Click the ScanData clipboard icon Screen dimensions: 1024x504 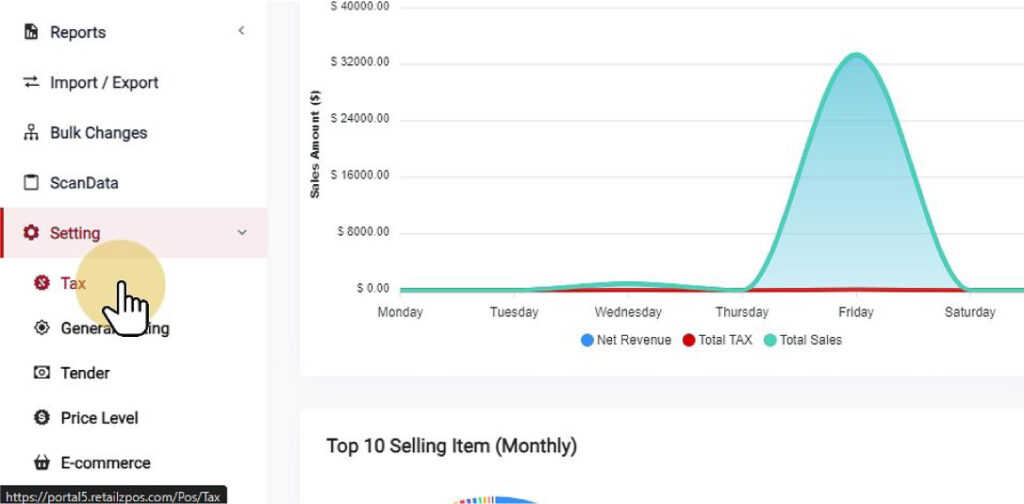[31, 183]
